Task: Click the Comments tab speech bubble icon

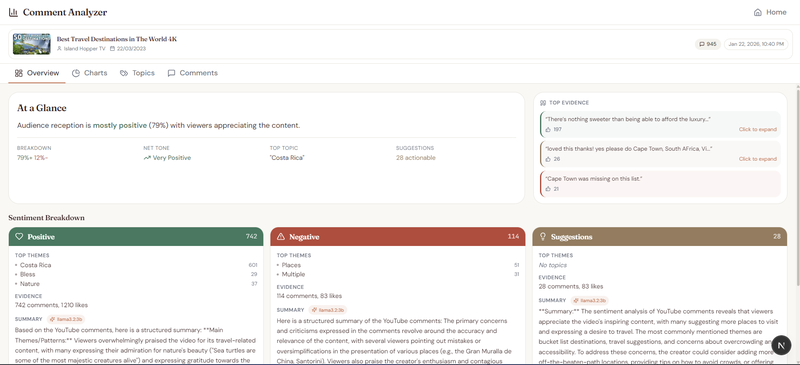Action: pos(171,73)
